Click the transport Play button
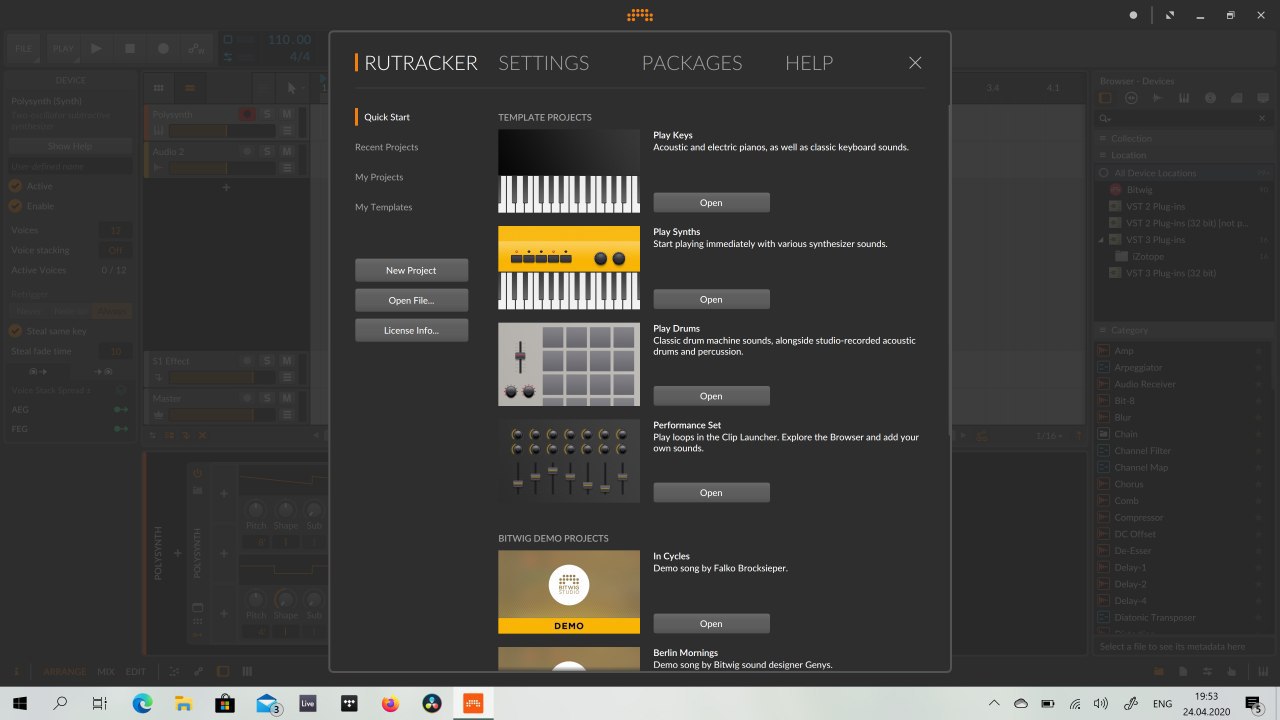The height and width of the screenshot is (720, 1280). tap(96, 48)
